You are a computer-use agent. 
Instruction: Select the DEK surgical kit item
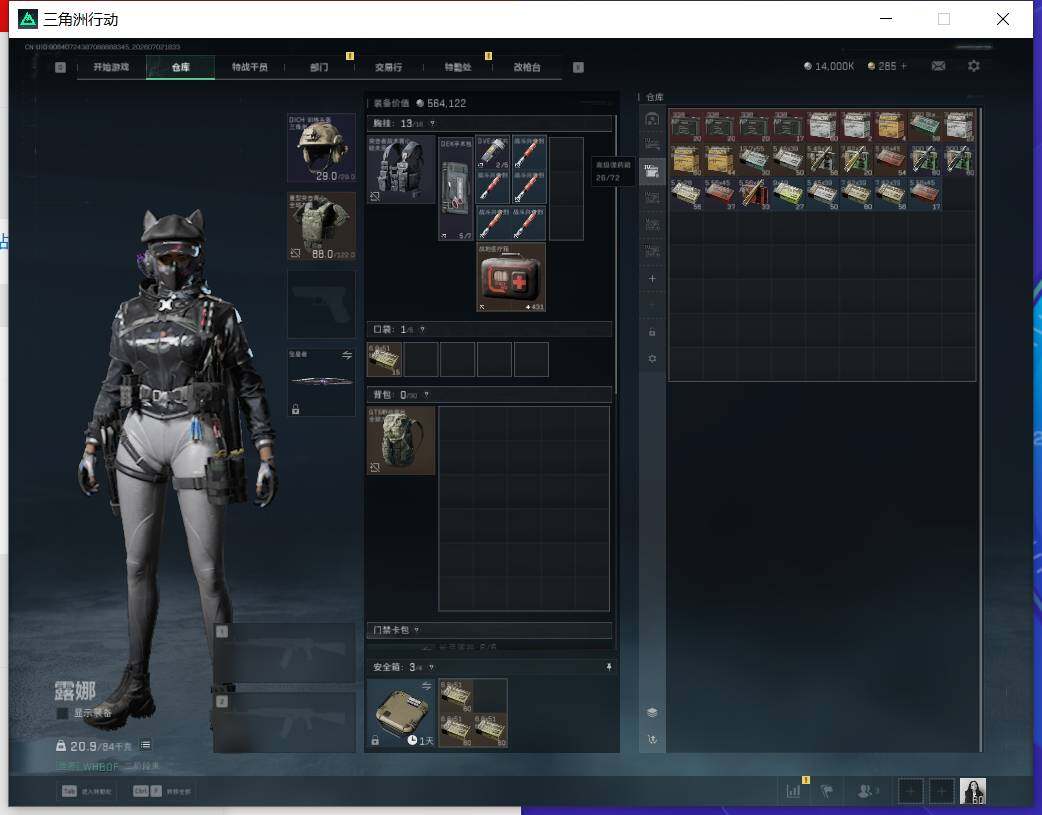pyautogui.click(x=456, y=189)
